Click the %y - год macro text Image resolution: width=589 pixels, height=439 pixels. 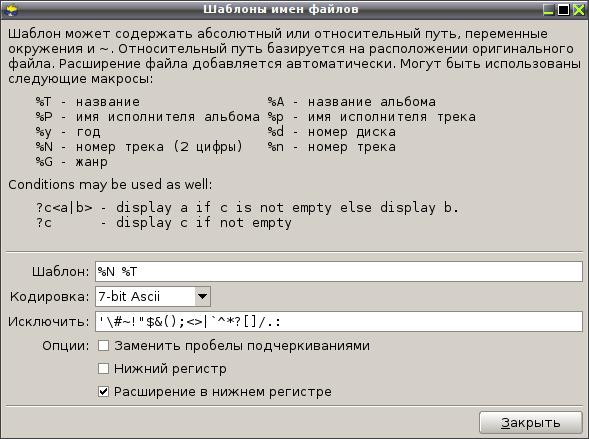point(68,132)
